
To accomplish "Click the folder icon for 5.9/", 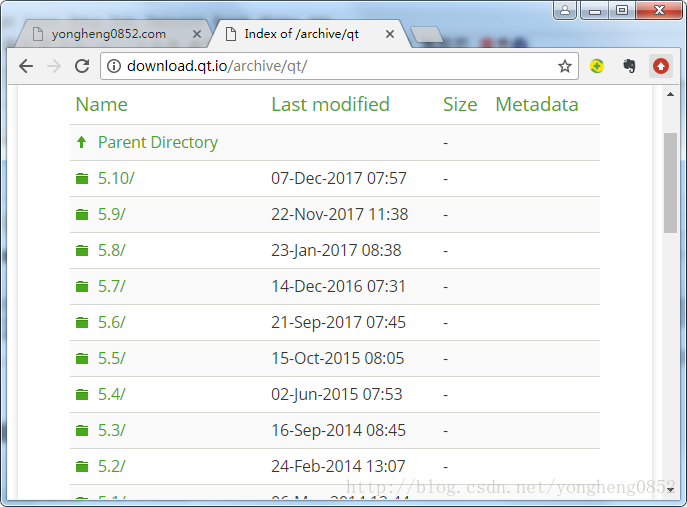I will click(82, 214).
